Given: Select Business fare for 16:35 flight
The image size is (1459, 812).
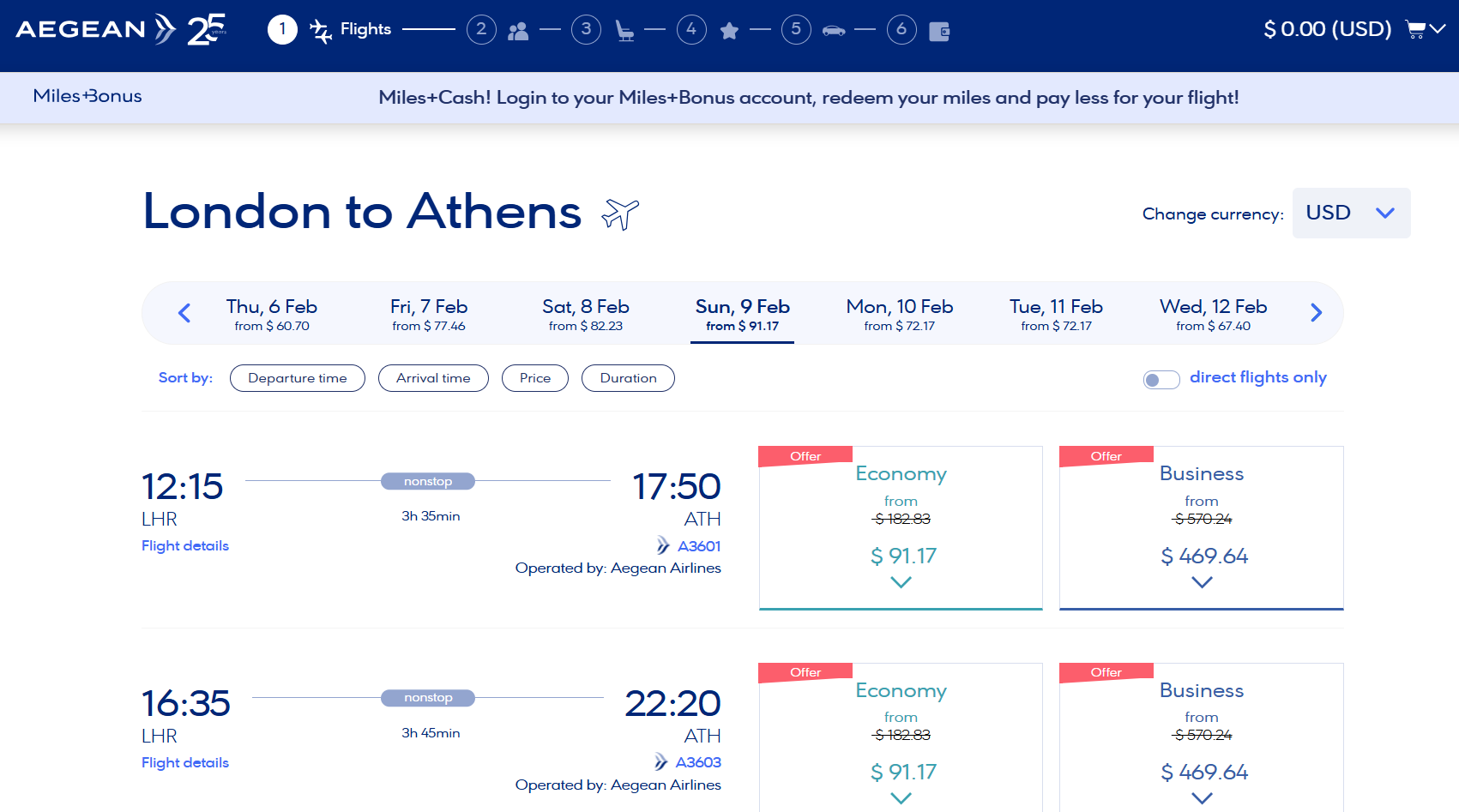Looking at the screenshot, I should tap(1202, 737).
